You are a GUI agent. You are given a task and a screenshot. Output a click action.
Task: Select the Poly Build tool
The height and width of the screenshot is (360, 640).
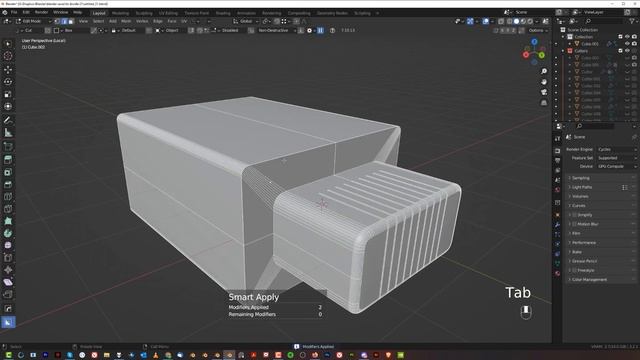[x=8, y=221]
